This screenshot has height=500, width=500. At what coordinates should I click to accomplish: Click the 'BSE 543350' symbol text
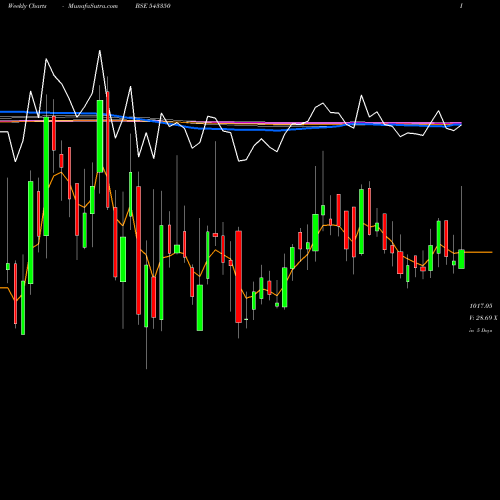coord(153,6)
